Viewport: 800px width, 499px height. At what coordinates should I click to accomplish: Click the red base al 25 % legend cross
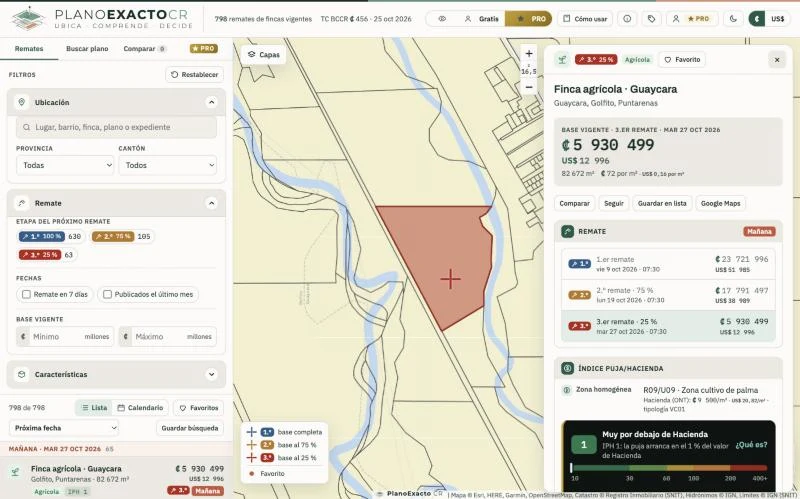252,457
